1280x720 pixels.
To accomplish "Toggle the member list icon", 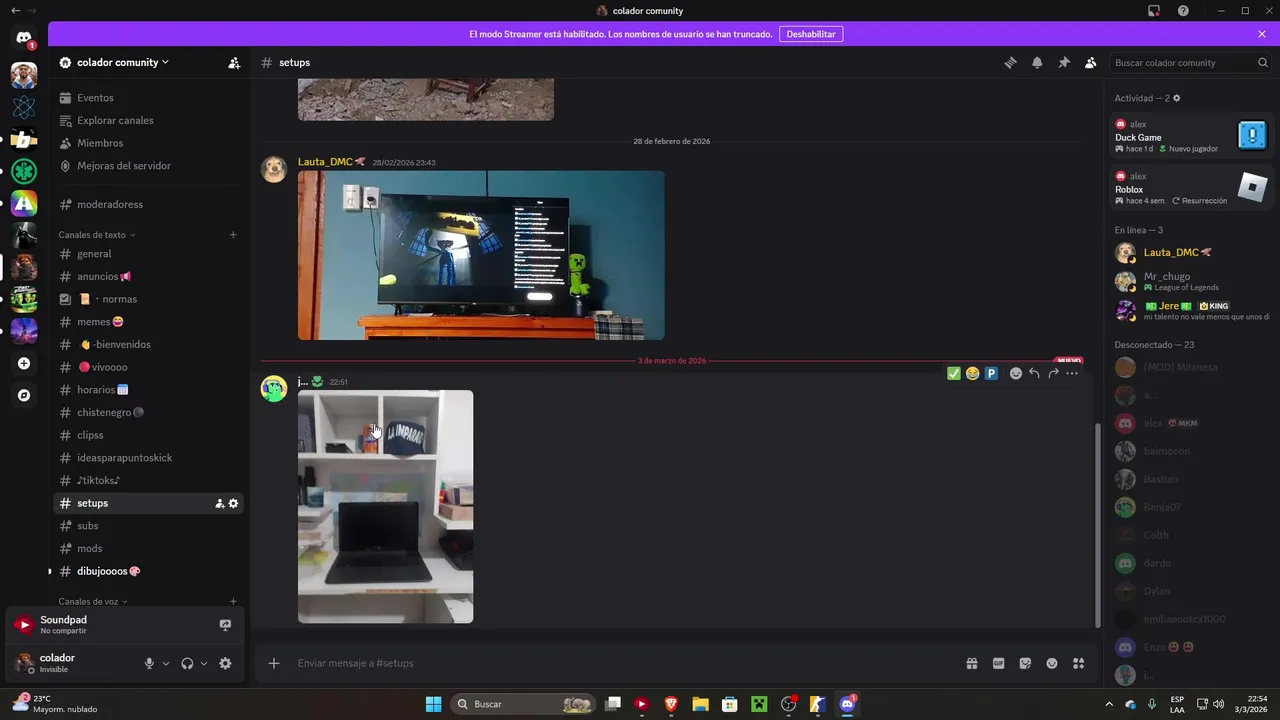I will click(x=1091, y=62).
